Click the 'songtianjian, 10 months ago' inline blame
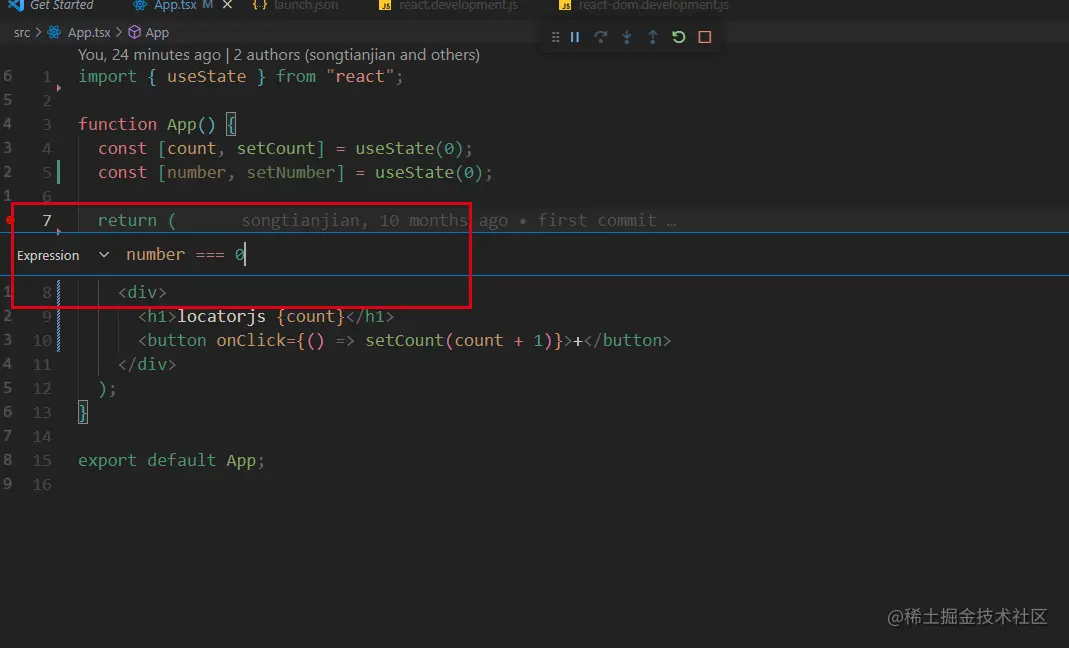This screenshot has height=648, width=1069. click(374, 220)
